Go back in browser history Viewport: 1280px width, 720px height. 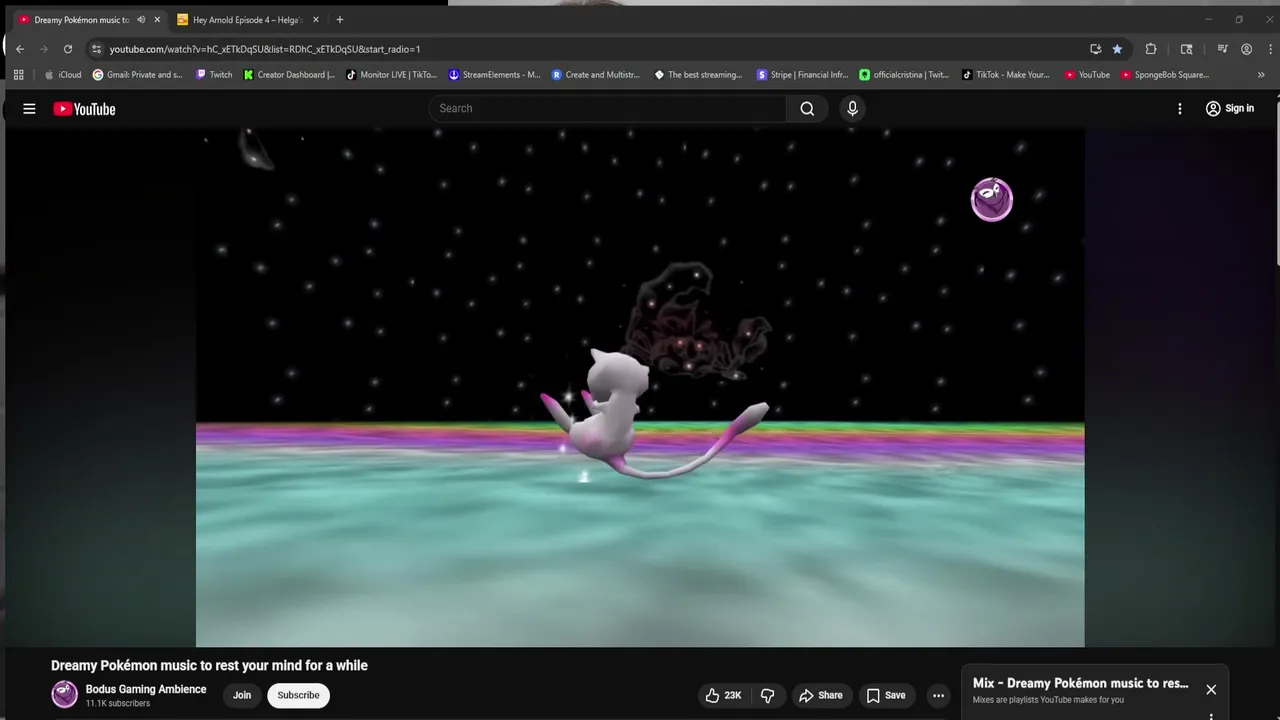[19, 49]
